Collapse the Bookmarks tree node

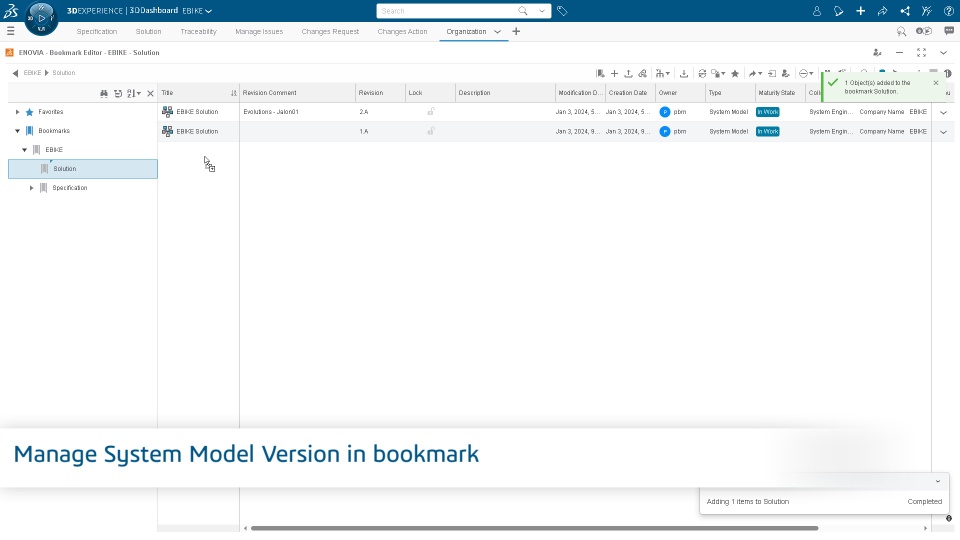pyautogui.click(x=17, y=131)
